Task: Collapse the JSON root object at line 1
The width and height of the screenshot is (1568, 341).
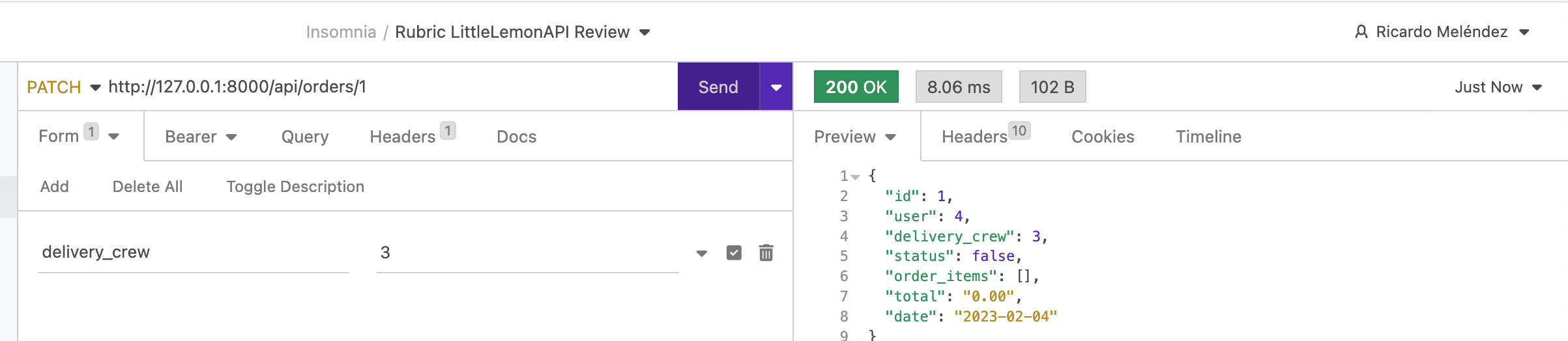Action: [855, 177]
